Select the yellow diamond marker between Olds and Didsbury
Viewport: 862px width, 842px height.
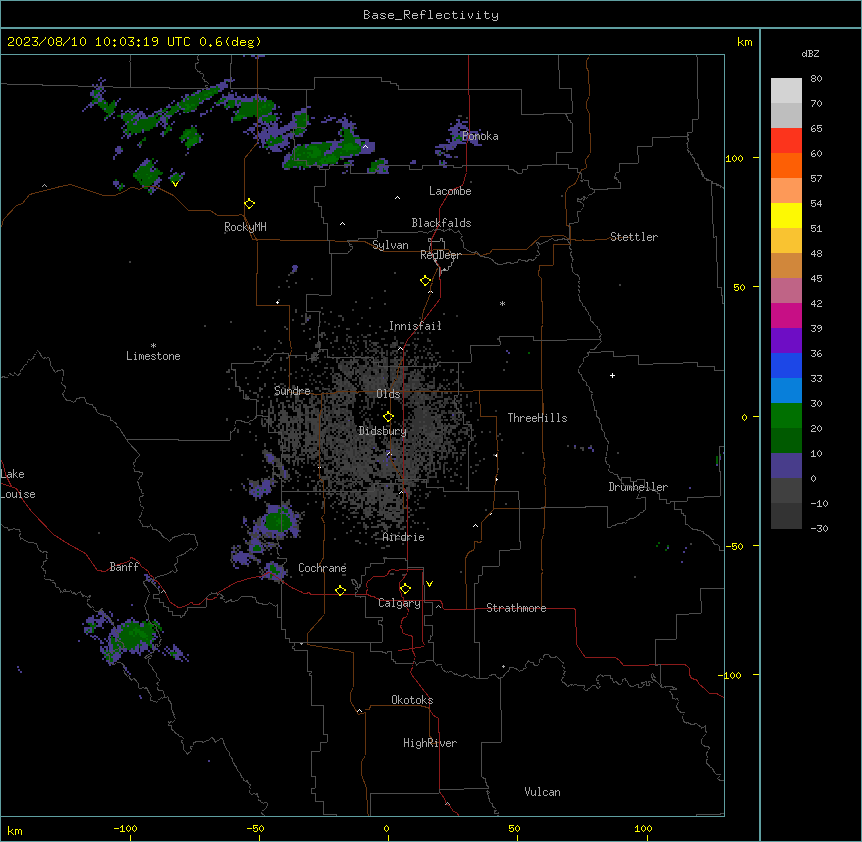tap(389, 417)
